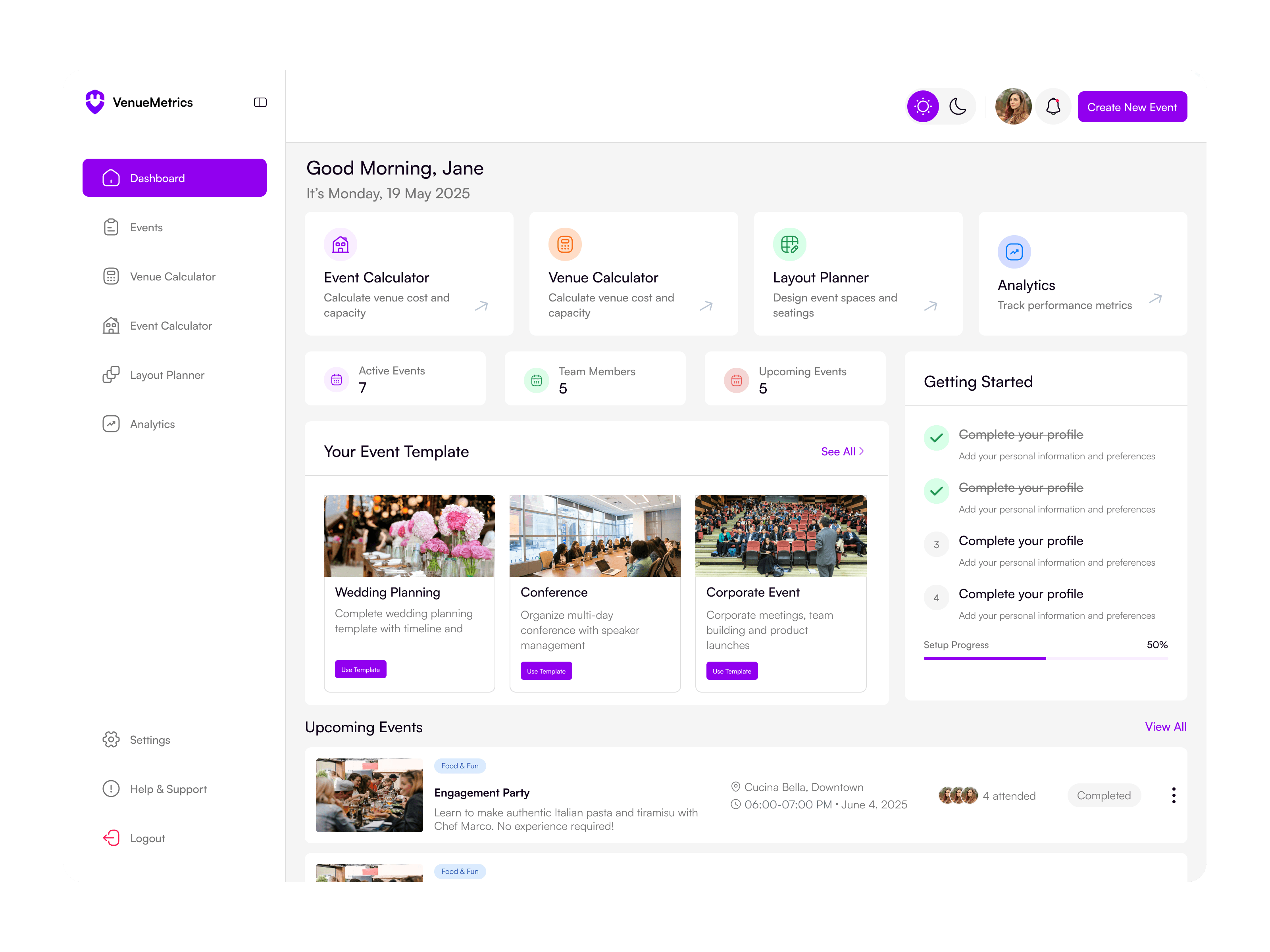The height and width of the screenshot is (952, 1270).
Task: Open Layout Planner sidebar item
Action: pyautogui.click(x=175, y=375)
